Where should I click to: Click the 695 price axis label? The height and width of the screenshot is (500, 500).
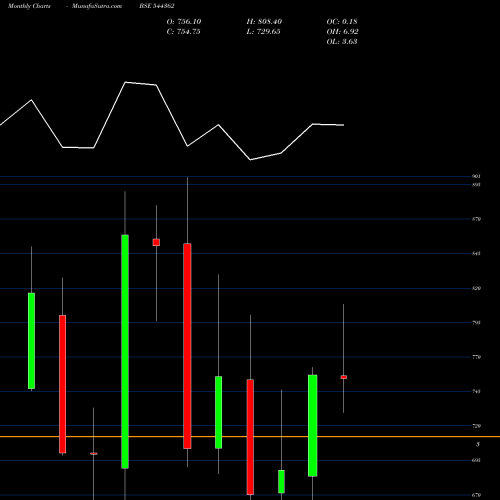(x=476, y=460)
